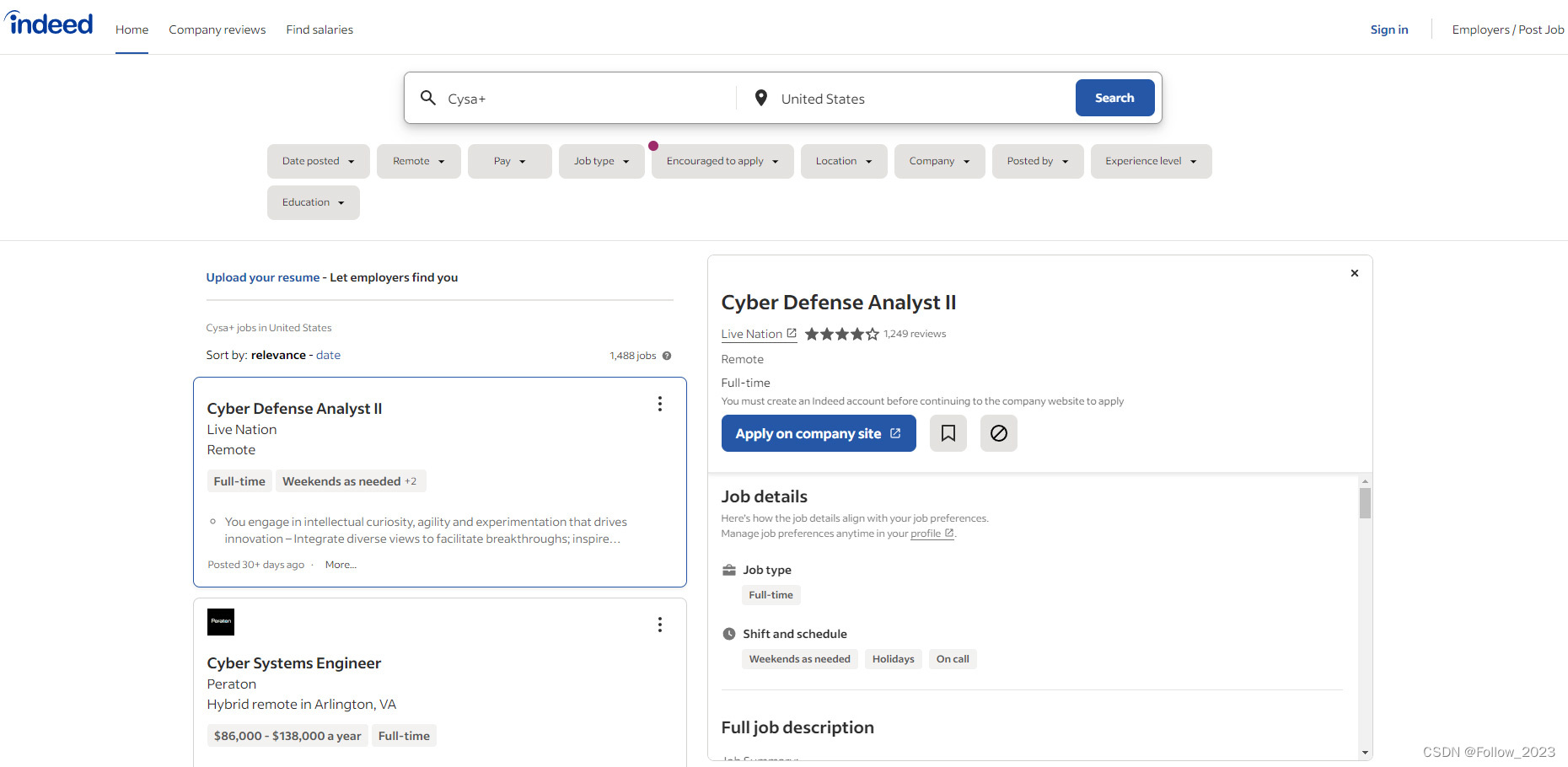Click the help icon next to 1,488 jobs

click(667, 356)
